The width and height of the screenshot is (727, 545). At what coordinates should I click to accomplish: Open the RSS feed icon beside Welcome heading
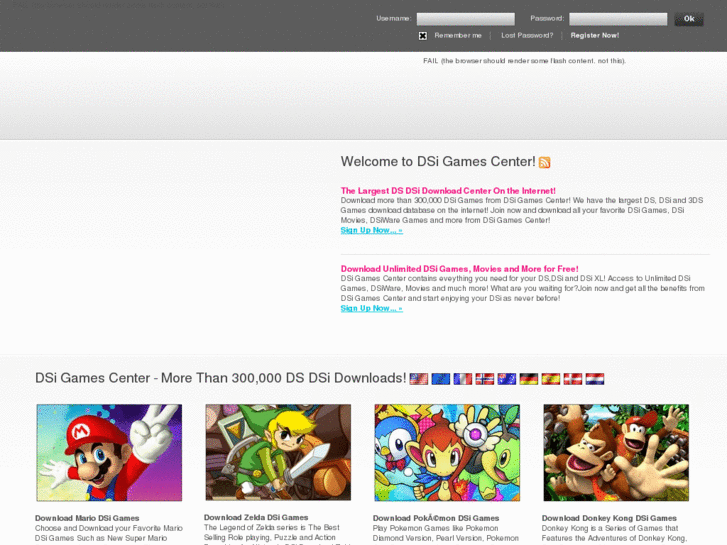pyautogui.click(x=544, y=162)
